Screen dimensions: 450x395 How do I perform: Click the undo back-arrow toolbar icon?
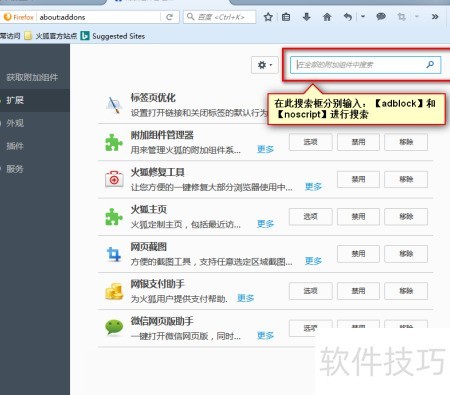click(x=348, y=17)
